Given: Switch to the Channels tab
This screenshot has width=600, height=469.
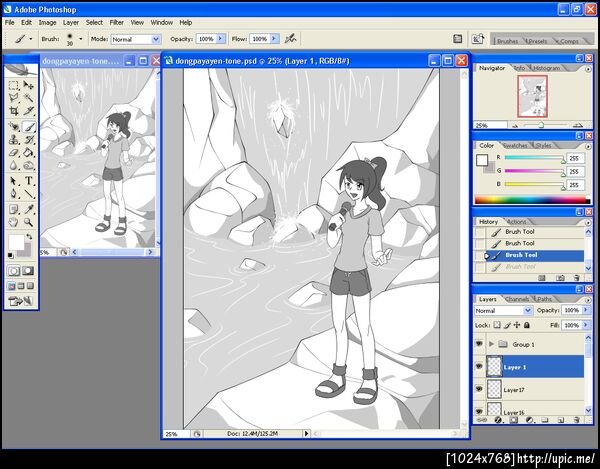Looking at the screenshot, I should (x=517, y=299).
